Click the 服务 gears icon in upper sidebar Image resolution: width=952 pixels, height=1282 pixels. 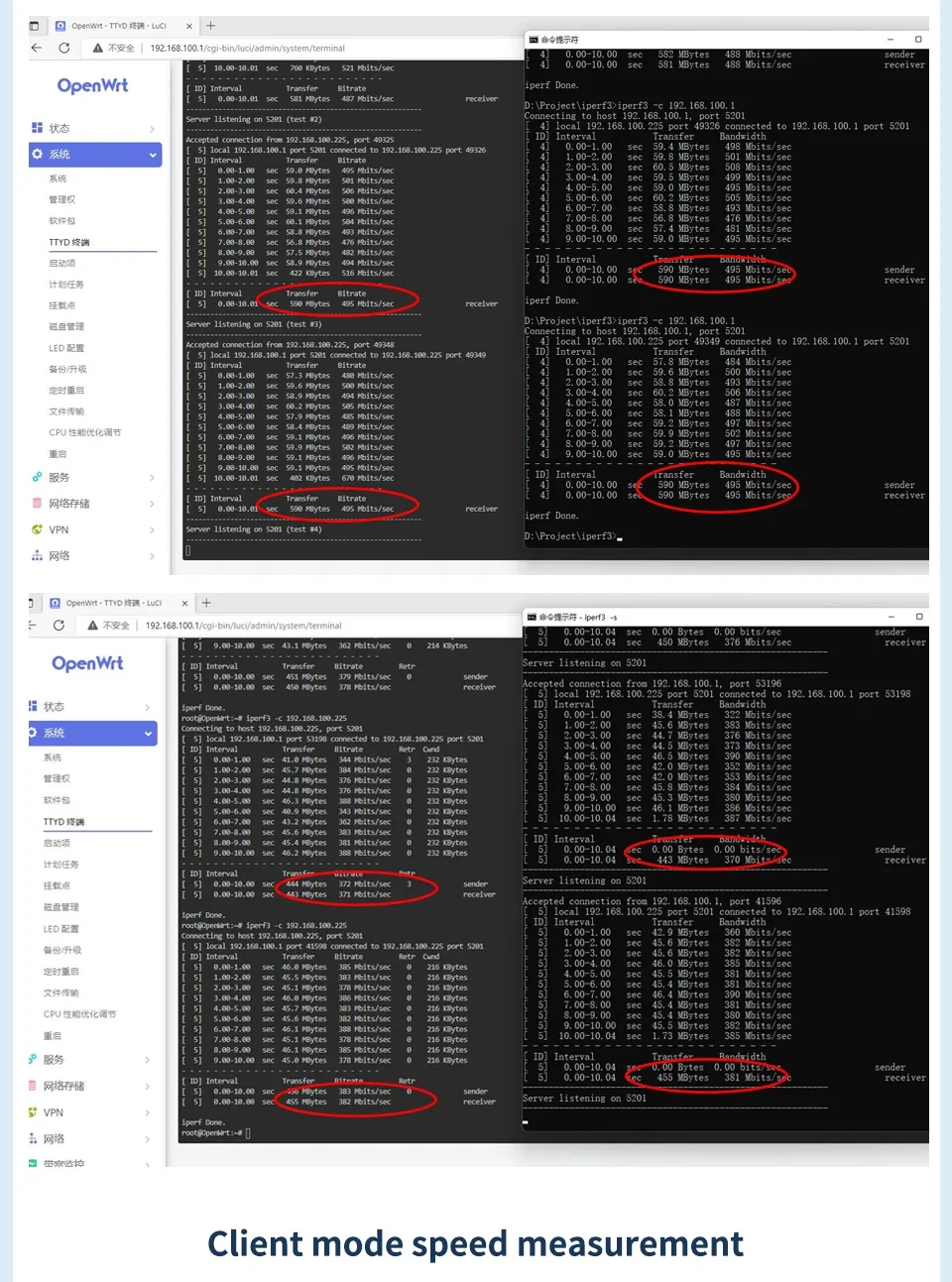(37, 477)
